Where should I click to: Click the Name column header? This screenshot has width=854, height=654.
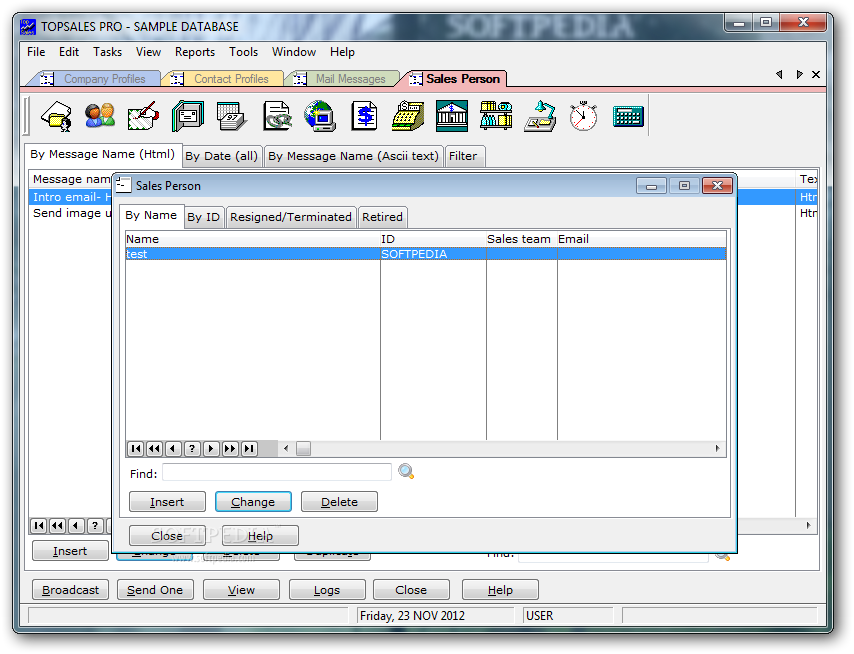tap(253, 239)
